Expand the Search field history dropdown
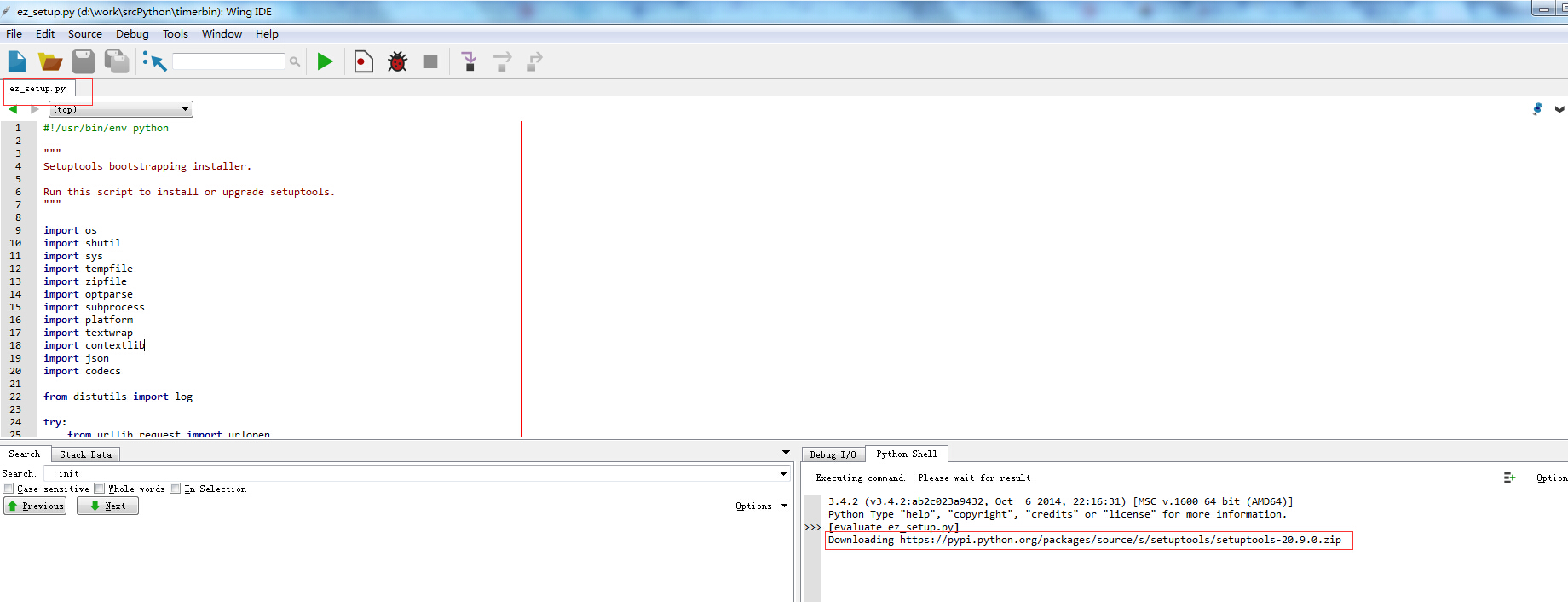1568x602 pixels. (x=783, y=473)
